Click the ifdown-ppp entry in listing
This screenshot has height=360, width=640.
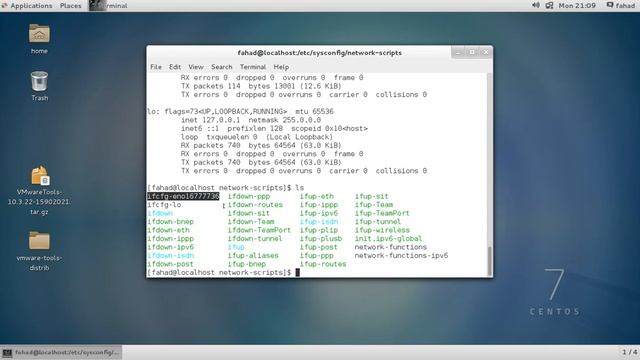click(x=249, y=196)
